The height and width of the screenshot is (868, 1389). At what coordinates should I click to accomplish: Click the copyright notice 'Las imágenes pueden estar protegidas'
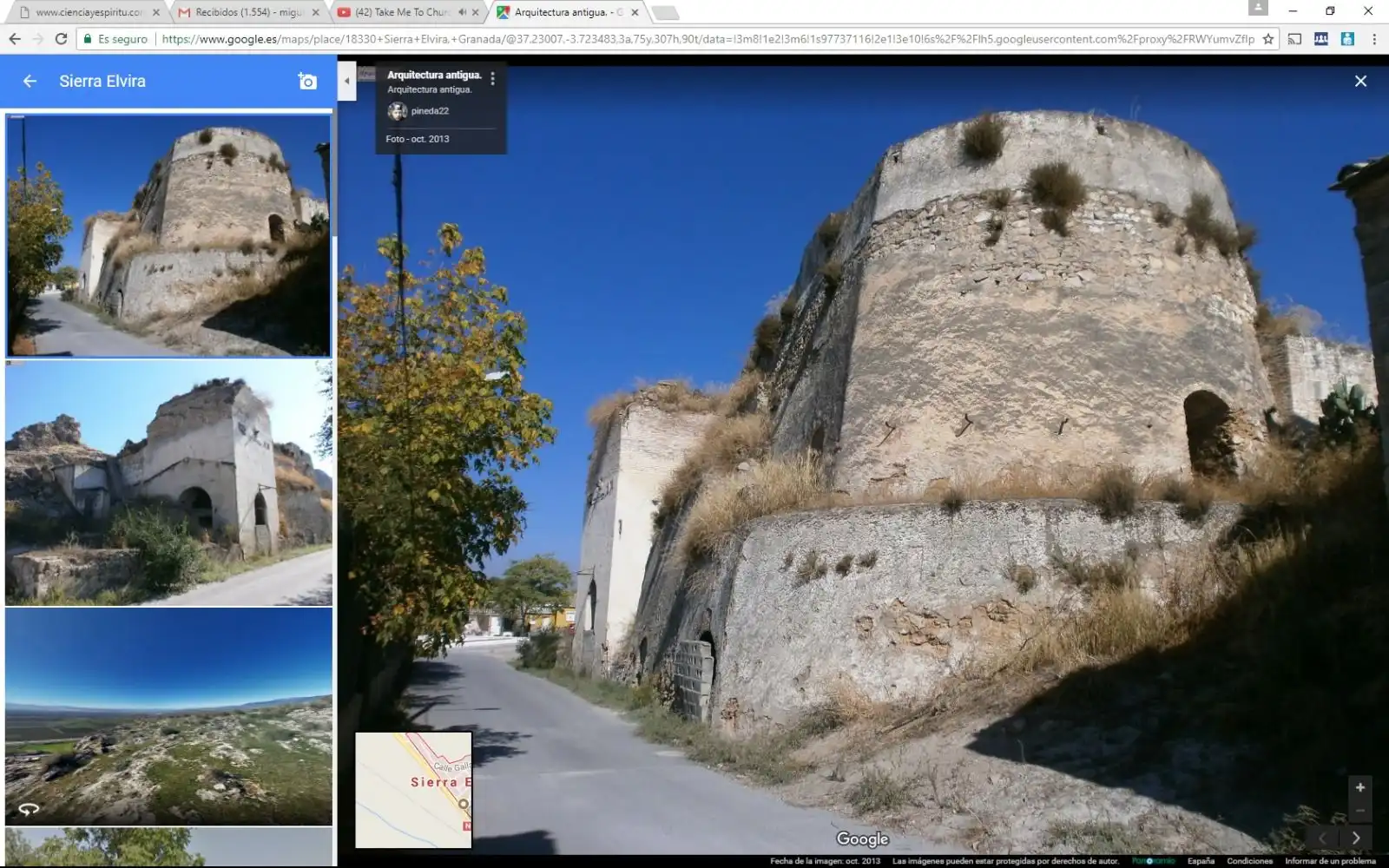1005,861
